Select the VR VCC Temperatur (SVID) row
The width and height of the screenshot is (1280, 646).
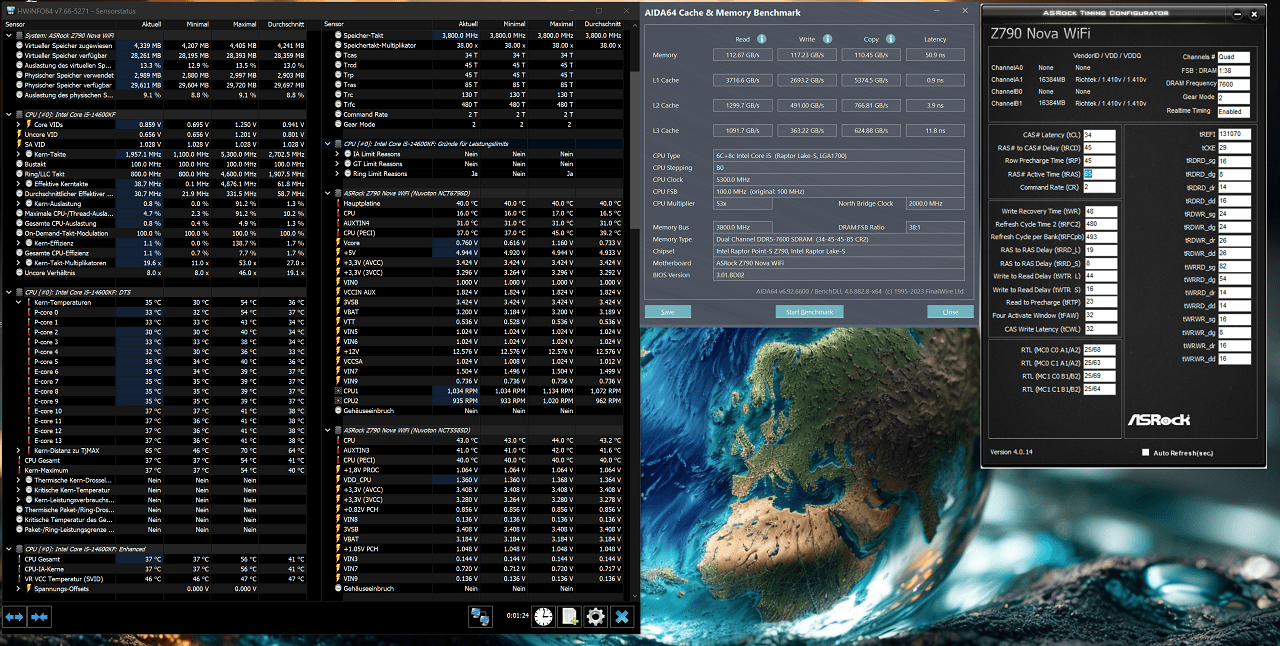(163, 578)
